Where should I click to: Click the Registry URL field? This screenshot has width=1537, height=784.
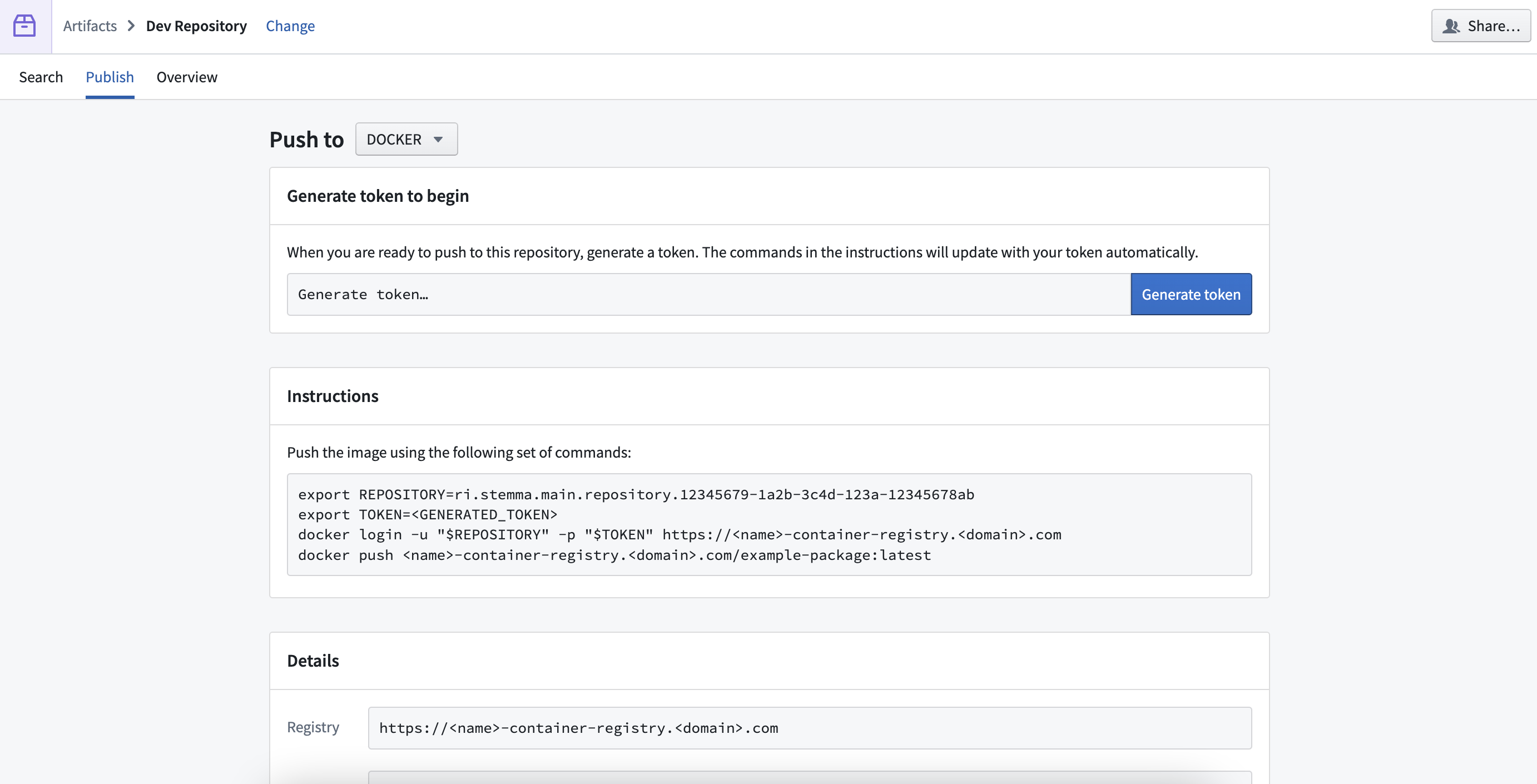(810, 728)
